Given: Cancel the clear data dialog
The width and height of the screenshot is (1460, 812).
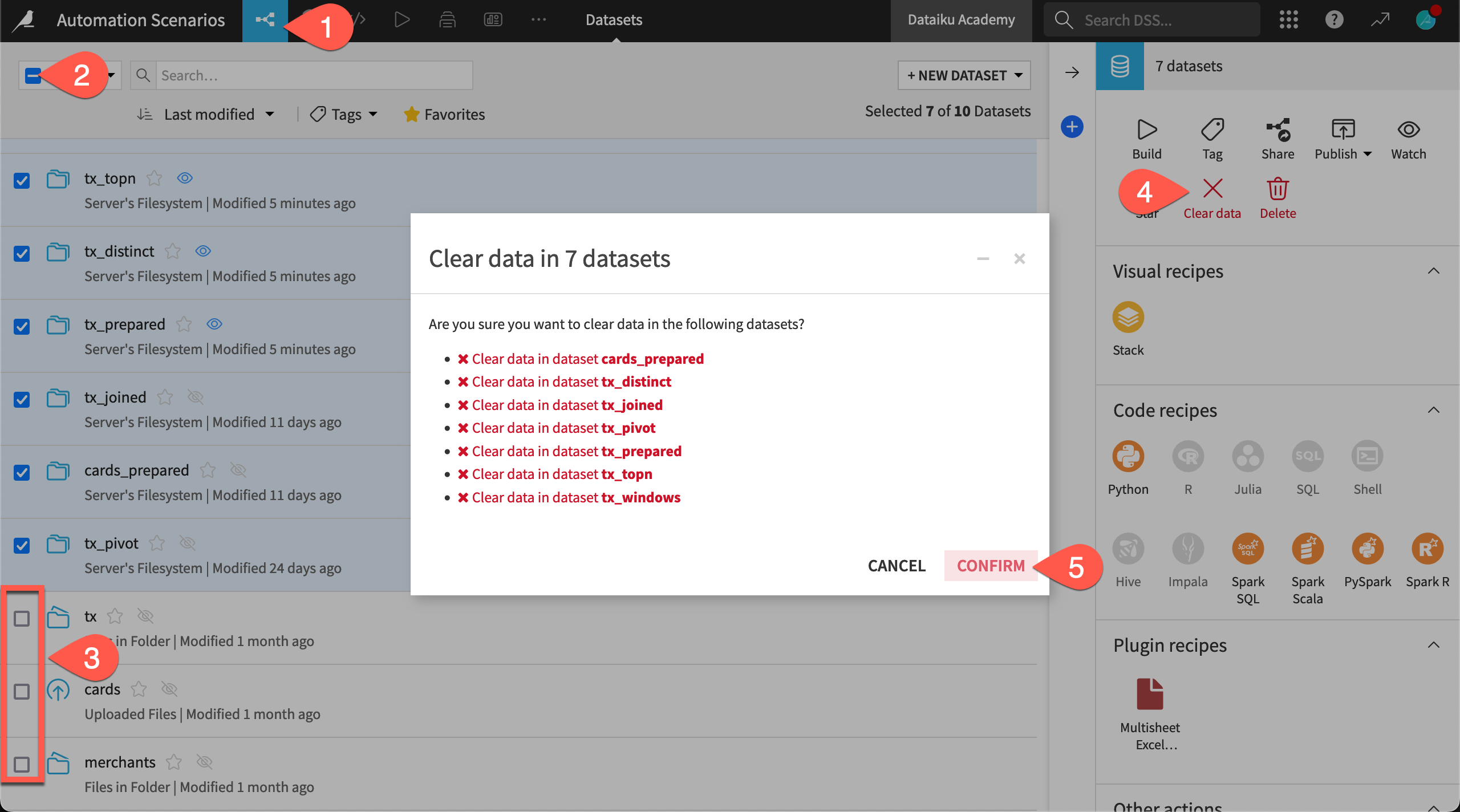Looking at the screenshot, I should 897,566.
